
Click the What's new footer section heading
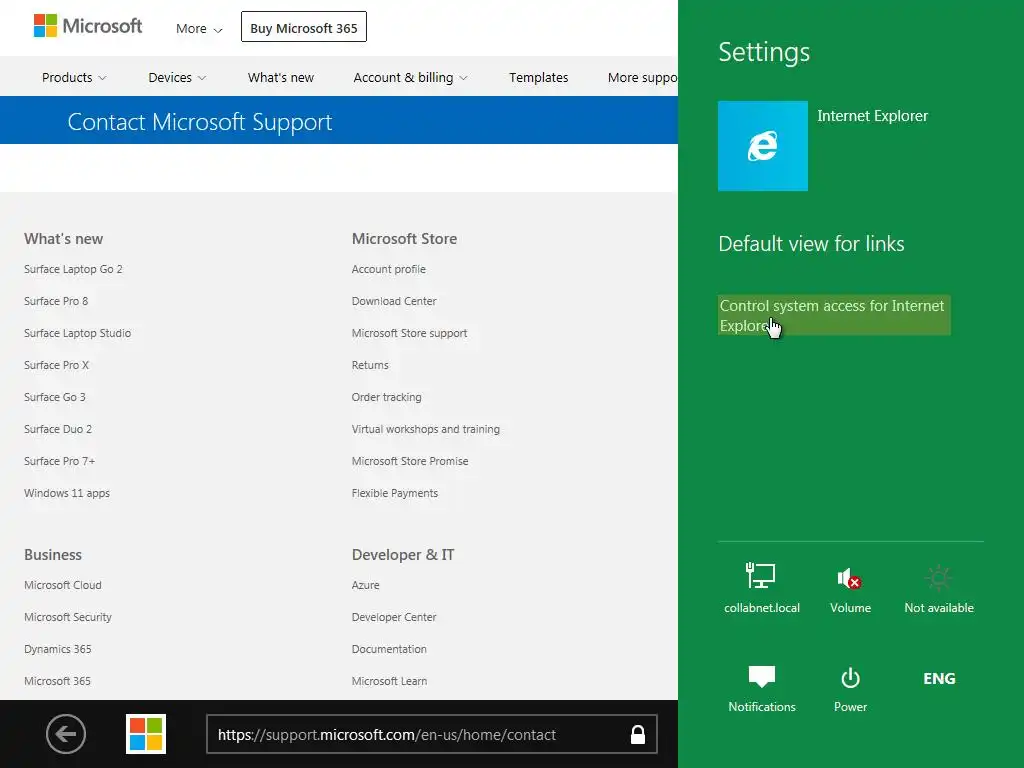coord(63,239)
